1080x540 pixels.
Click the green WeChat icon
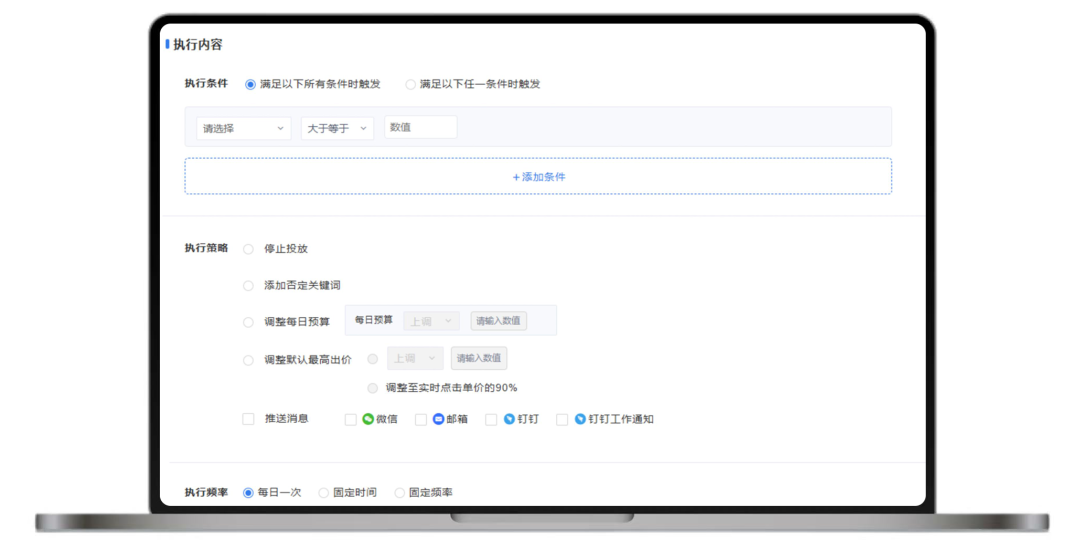(x=368, y=419)
